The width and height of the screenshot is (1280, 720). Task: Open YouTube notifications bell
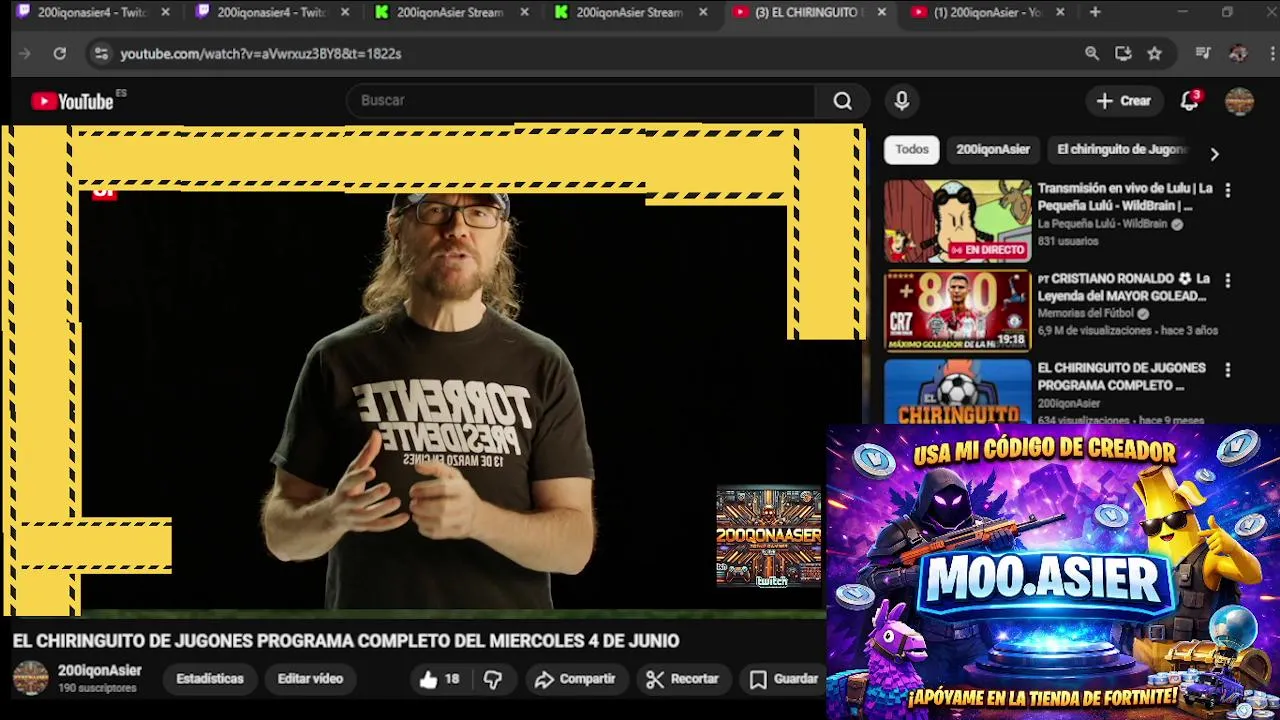[x=1189, y=101]
